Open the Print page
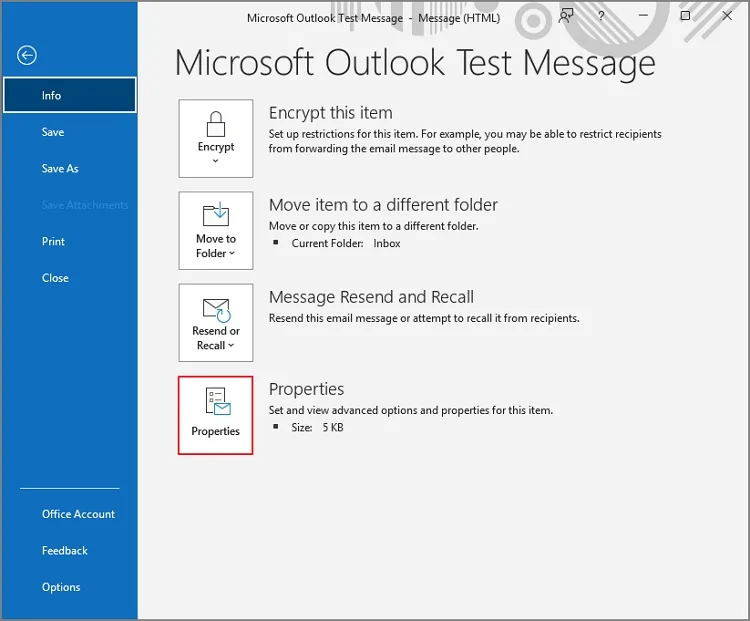 click(x=54, y=241)
